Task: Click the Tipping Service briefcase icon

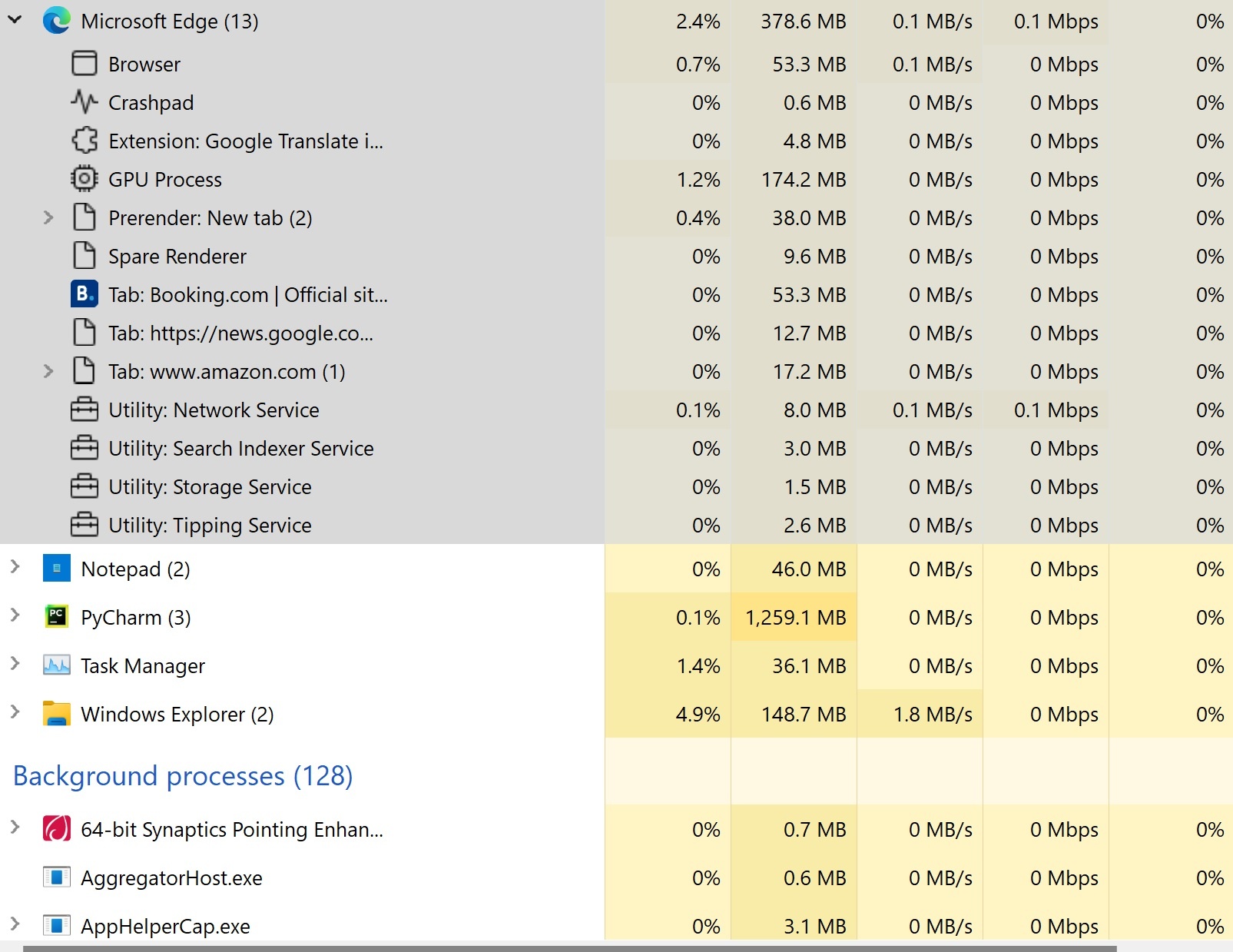Action: click(84, 525)
